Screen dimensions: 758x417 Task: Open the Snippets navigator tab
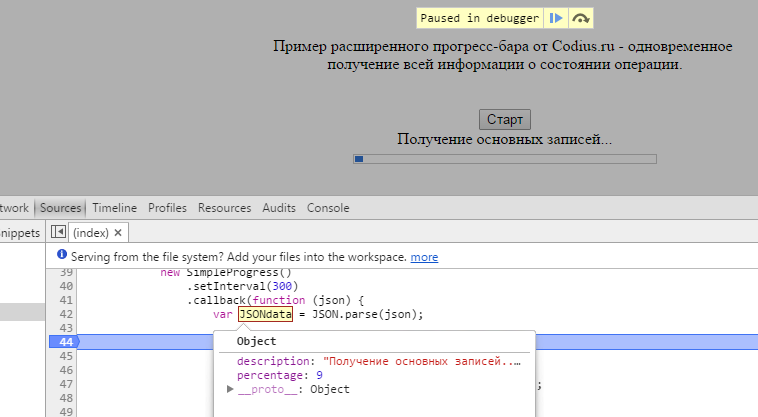point(20,232)
